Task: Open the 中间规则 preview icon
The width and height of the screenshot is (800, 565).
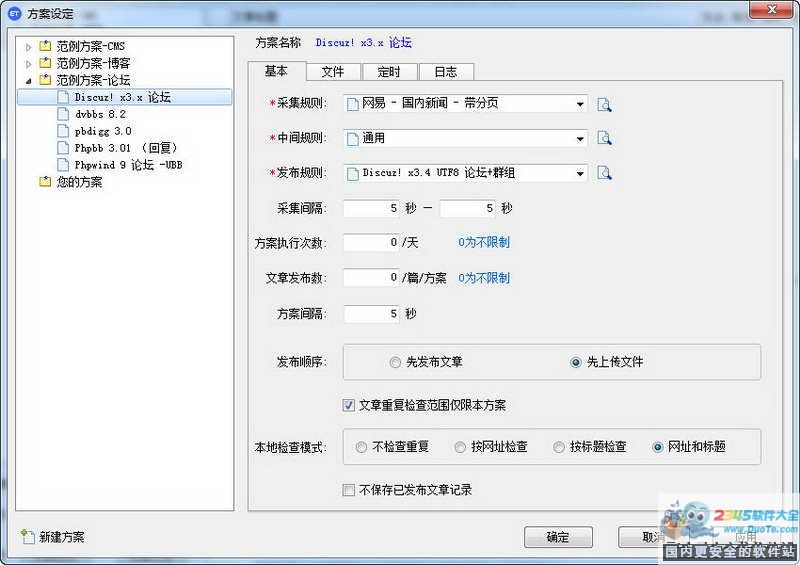Action: pyautogui.click(x=604, y=138)
